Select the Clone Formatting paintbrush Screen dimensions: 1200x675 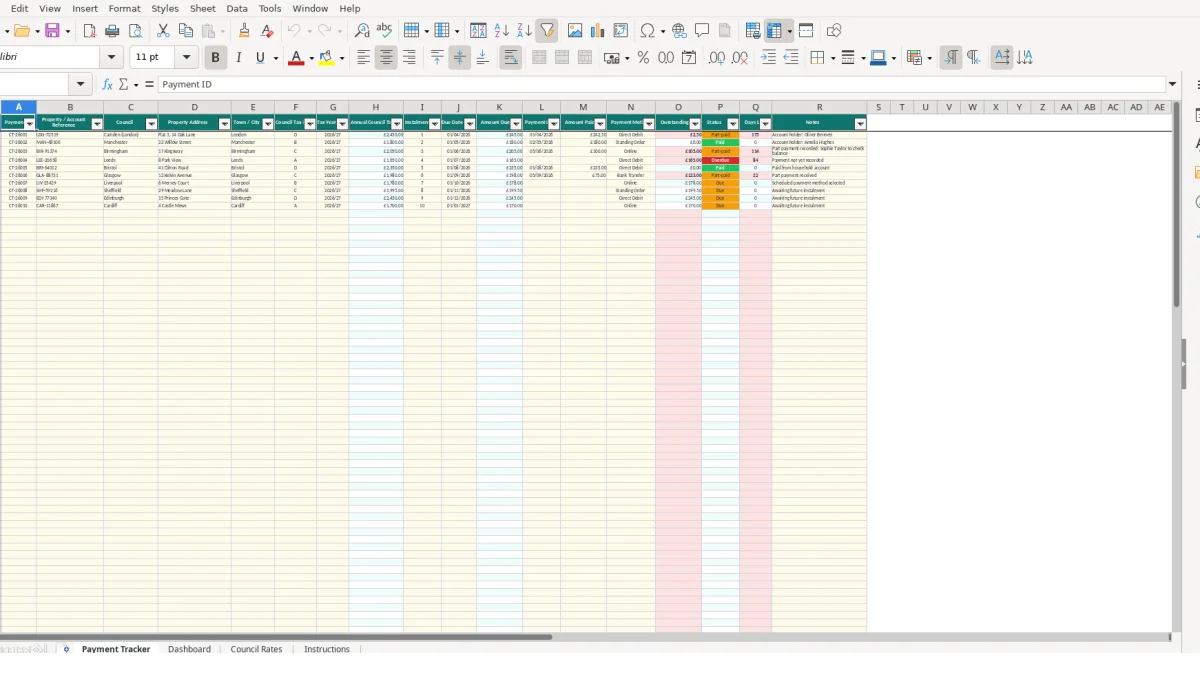point(244,31)
